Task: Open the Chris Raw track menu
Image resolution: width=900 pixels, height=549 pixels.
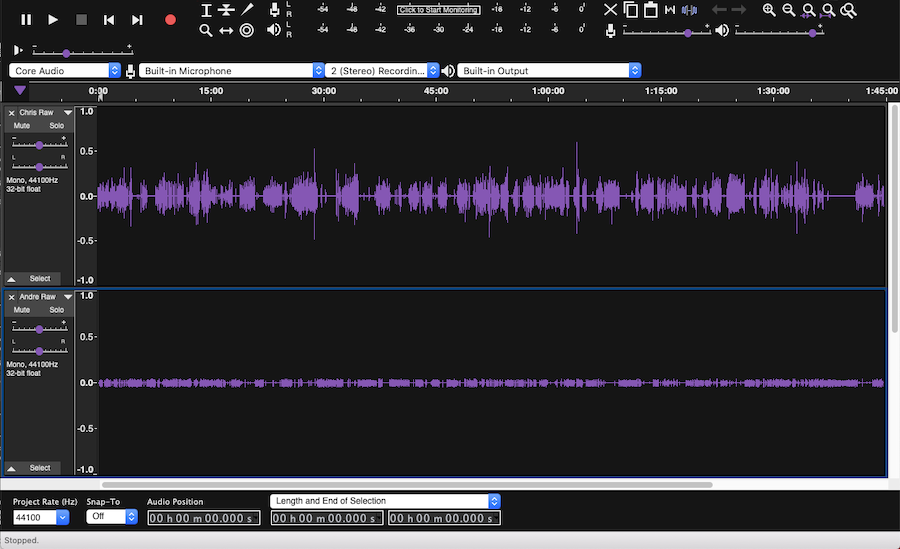Action: click(x=68, y=113)
